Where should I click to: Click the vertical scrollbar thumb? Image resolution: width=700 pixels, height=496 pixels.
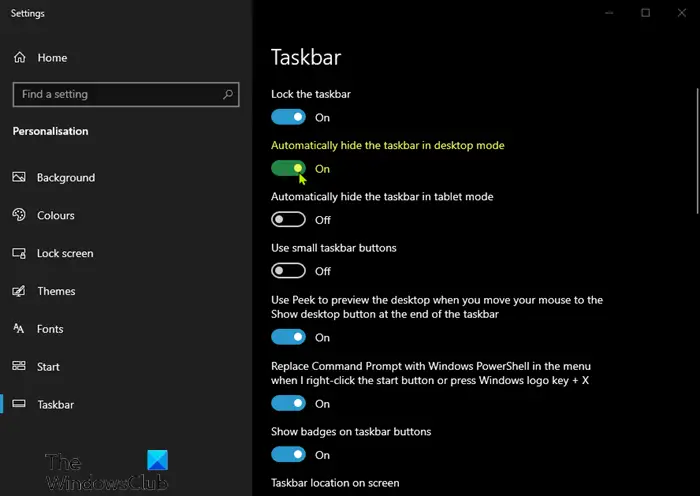point(697,151)
